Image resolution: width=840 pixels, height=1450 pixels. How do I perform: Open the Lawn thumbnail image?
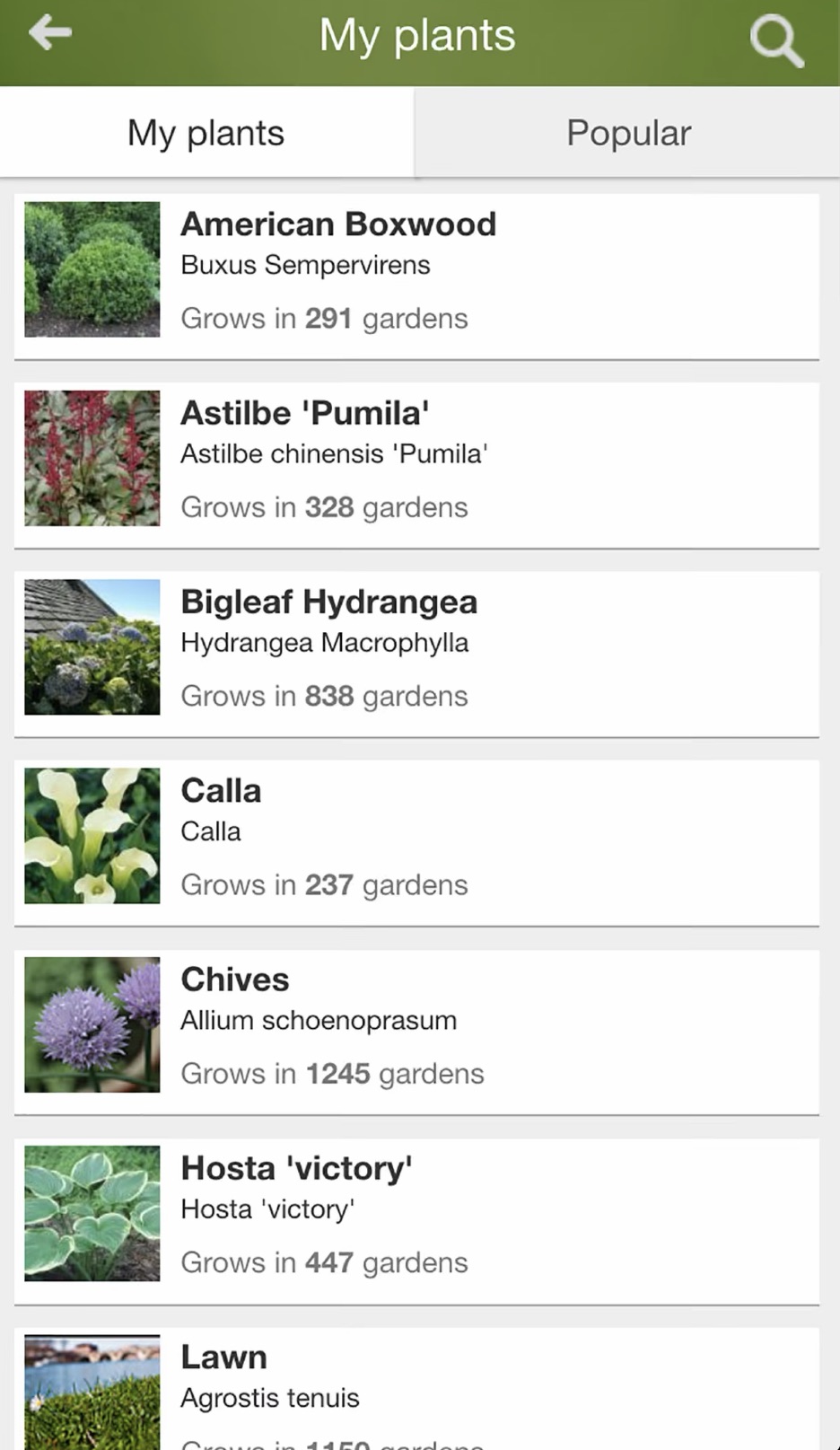pos(92,1392)
